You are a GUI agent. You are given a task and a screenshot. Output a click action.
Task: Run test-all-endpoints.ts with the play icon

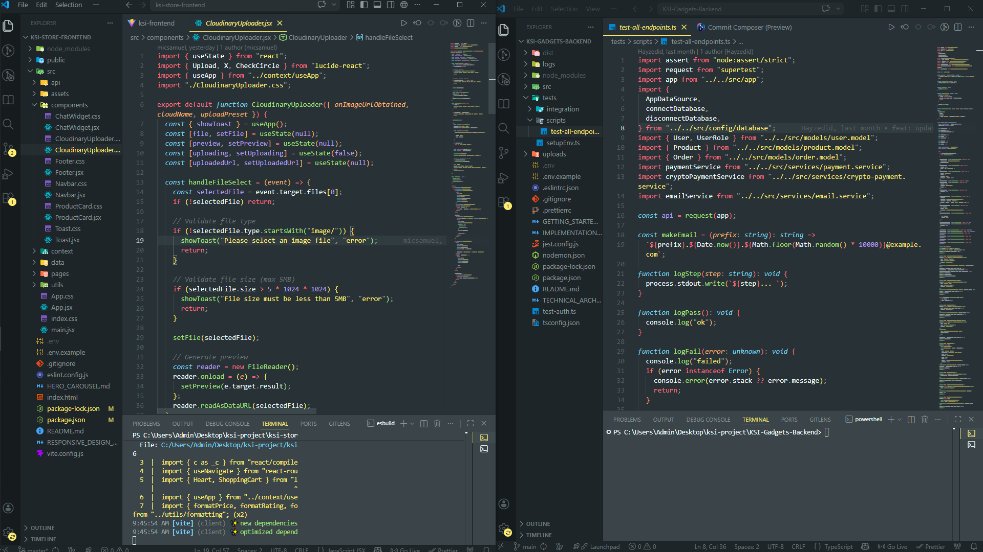[891, 27]
